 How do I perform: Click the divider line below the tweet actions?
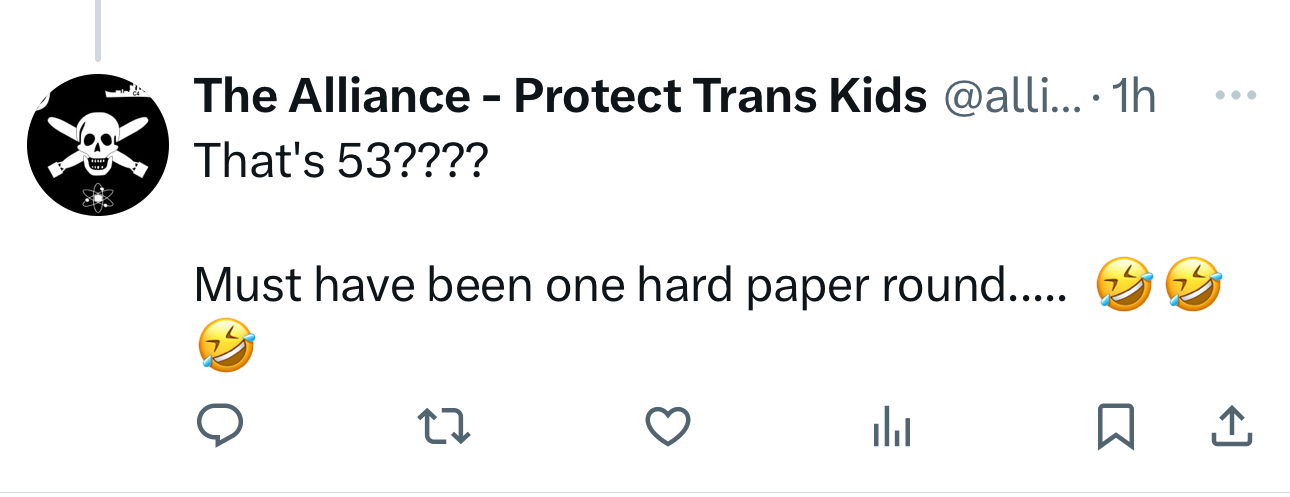645,492
